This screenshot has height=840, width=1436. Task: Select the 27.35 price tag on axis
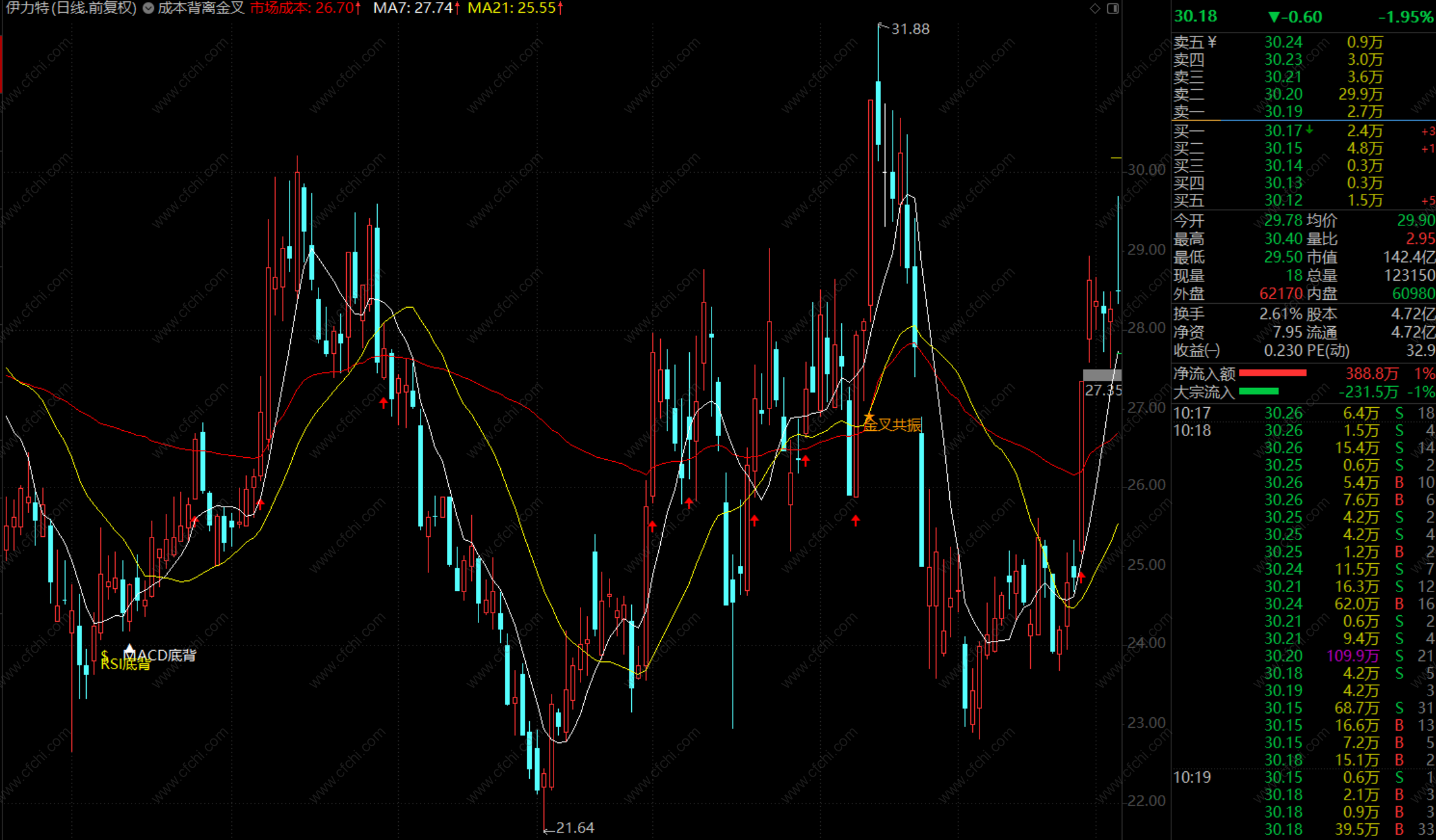coord(1102,390)
